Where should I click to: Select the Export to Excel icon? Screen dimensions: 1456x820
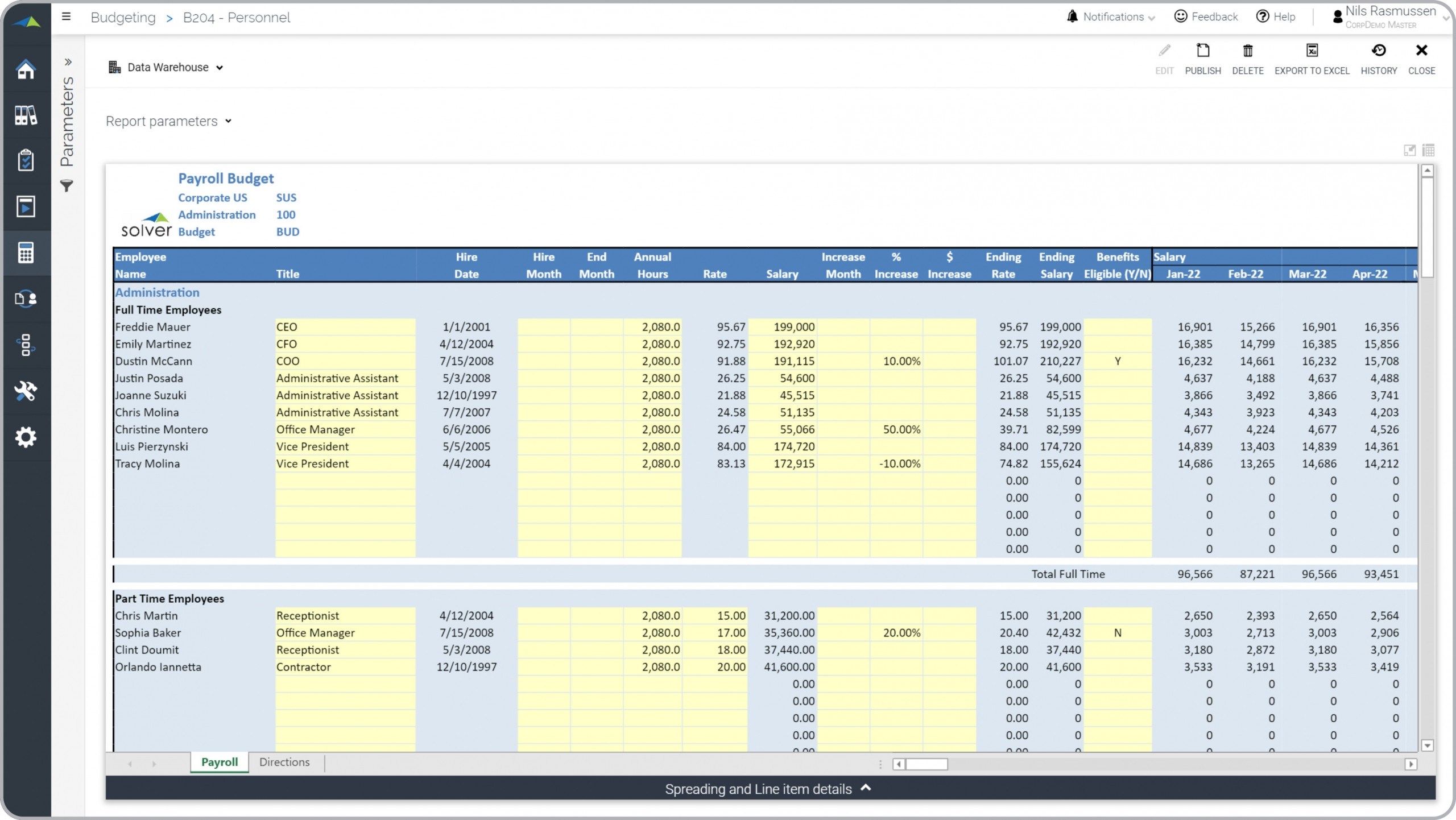(x=1312, y=51)
